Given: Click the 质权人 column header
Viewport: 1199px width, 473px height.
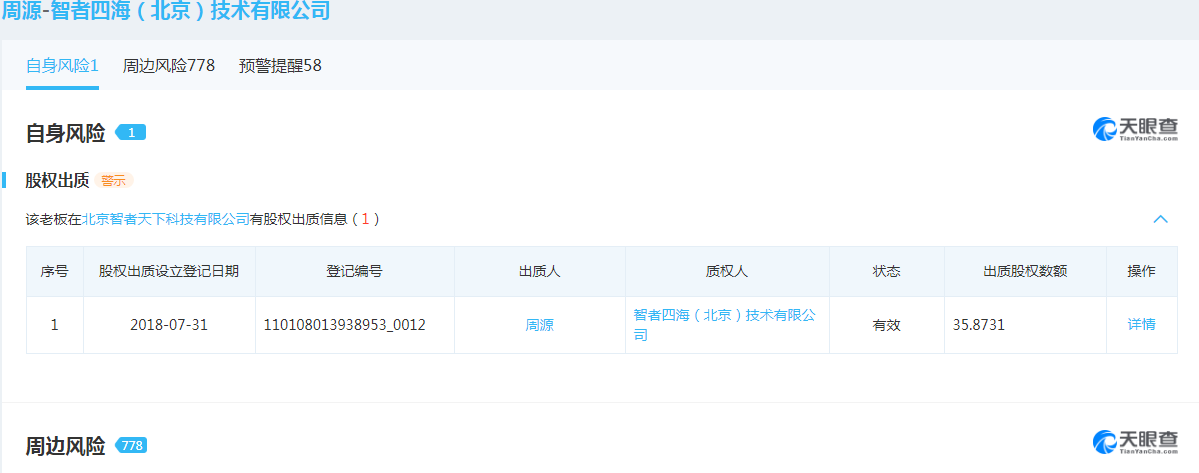Looking at the screenshot, I should coord(727,271).
